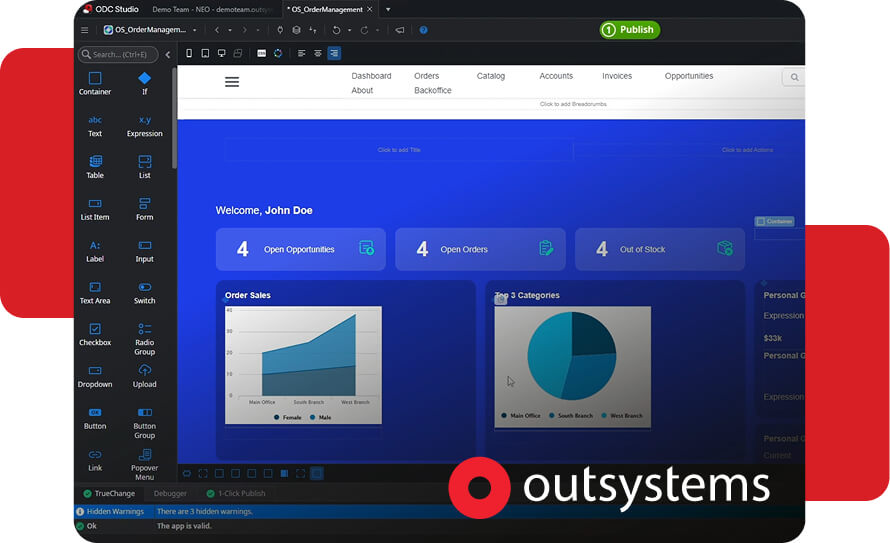Switch preview to desktop device
Screen dimensions: 890x543
pyautogui.click(x=222, y=53)
